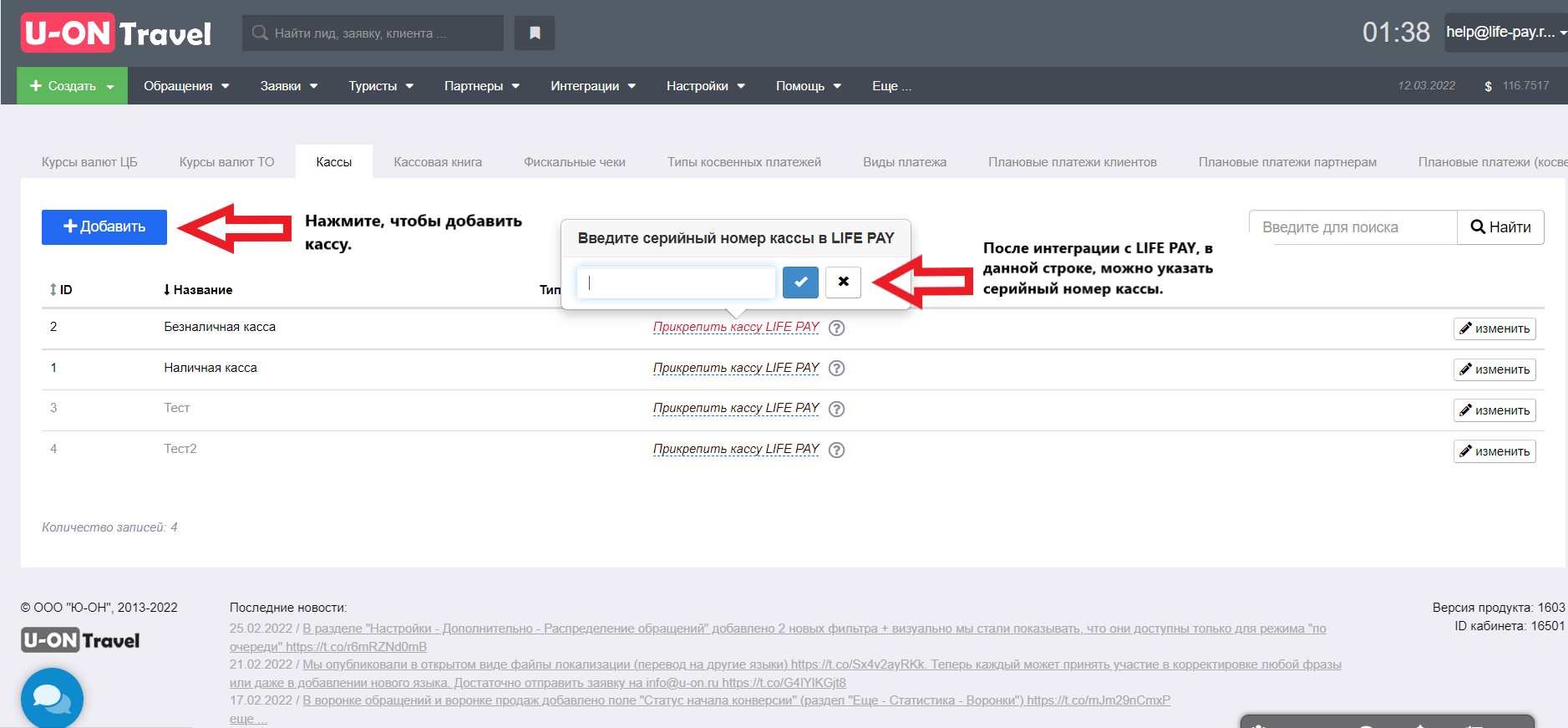Click Прикрепить кассу LIFE PAY for Тест2

point(736,449)
